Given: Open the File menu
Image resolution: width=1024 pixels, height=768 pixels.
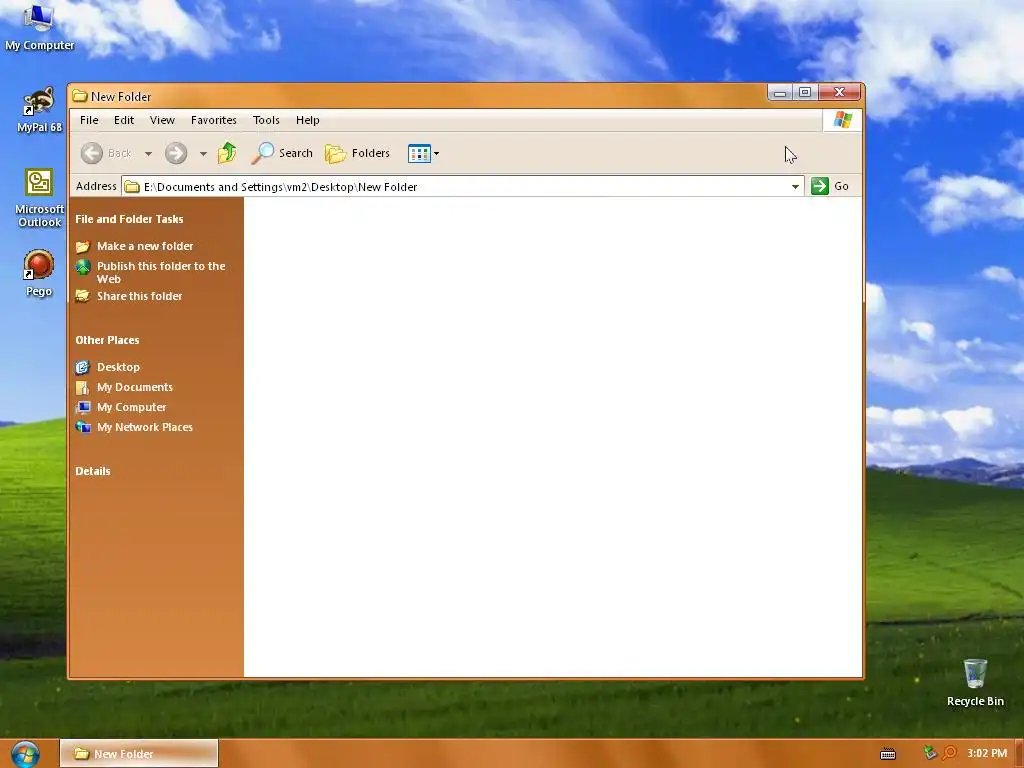Looking at the screenshot, I should tap(89, 120).
